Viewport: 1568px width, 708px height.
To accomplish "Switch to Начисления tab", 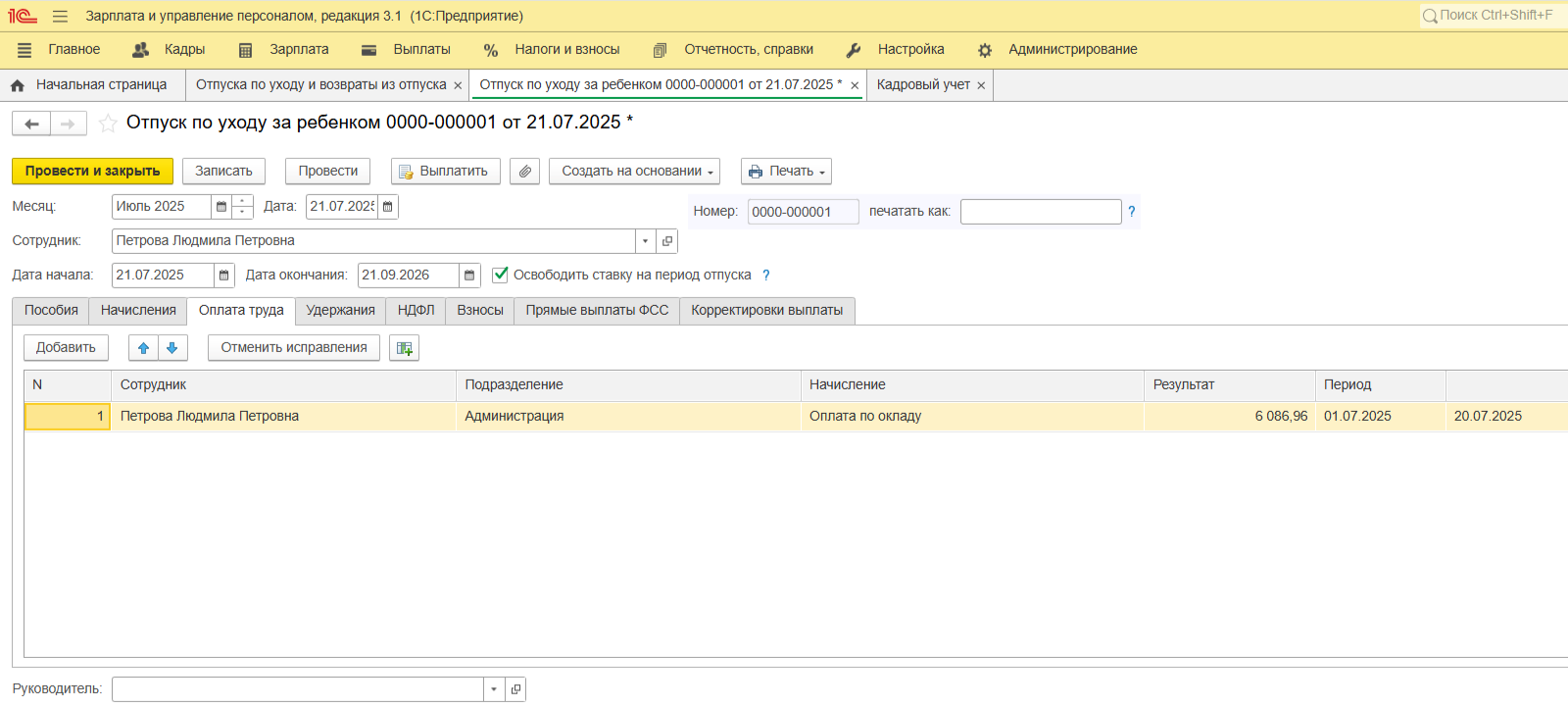I will (138, 311).
